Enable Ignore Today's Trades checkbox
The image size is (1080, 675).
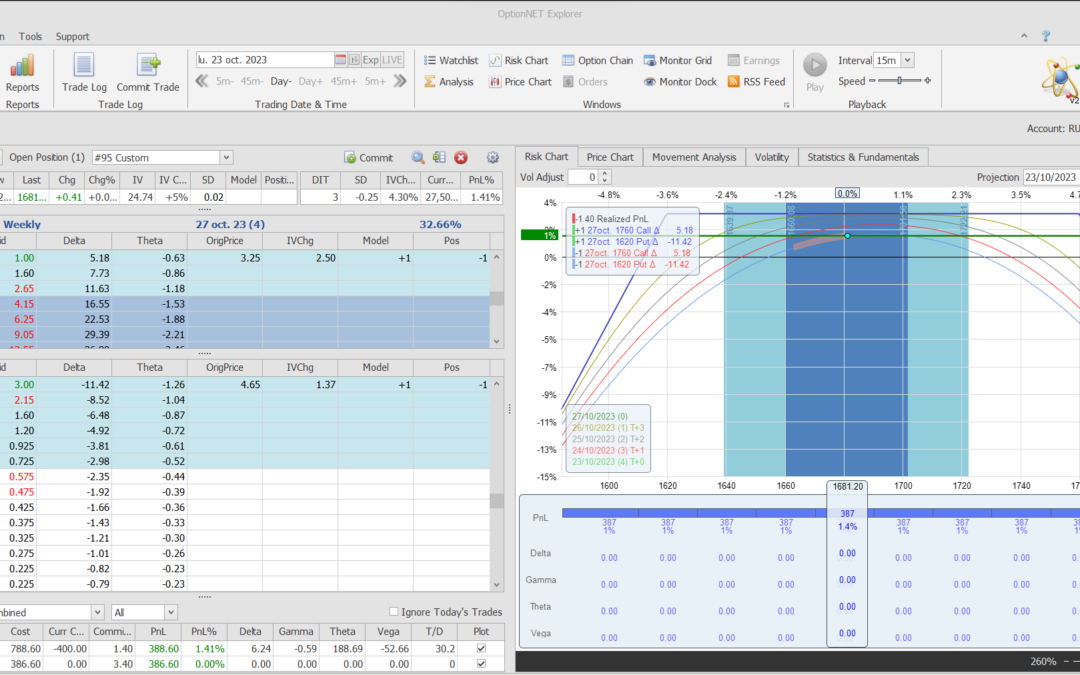pos(394,612)
